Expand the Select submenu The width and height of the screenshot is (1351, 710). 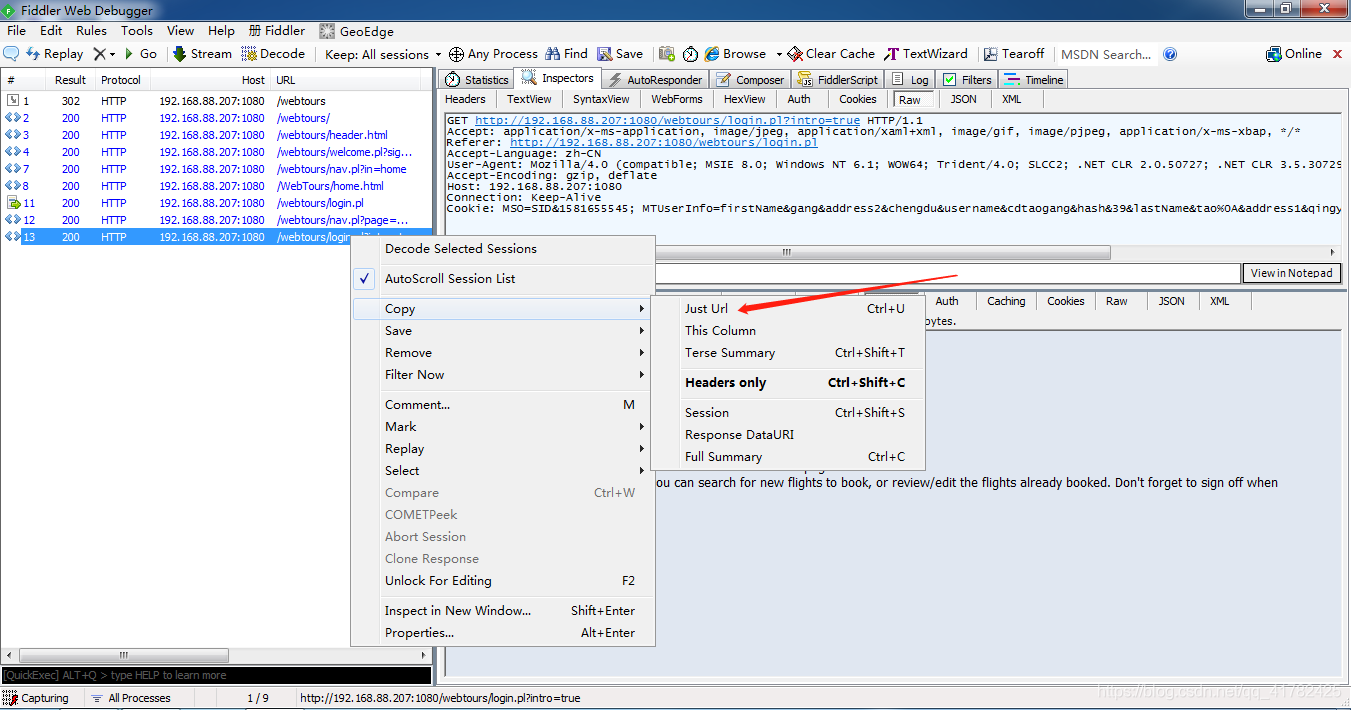coord(502,471)
